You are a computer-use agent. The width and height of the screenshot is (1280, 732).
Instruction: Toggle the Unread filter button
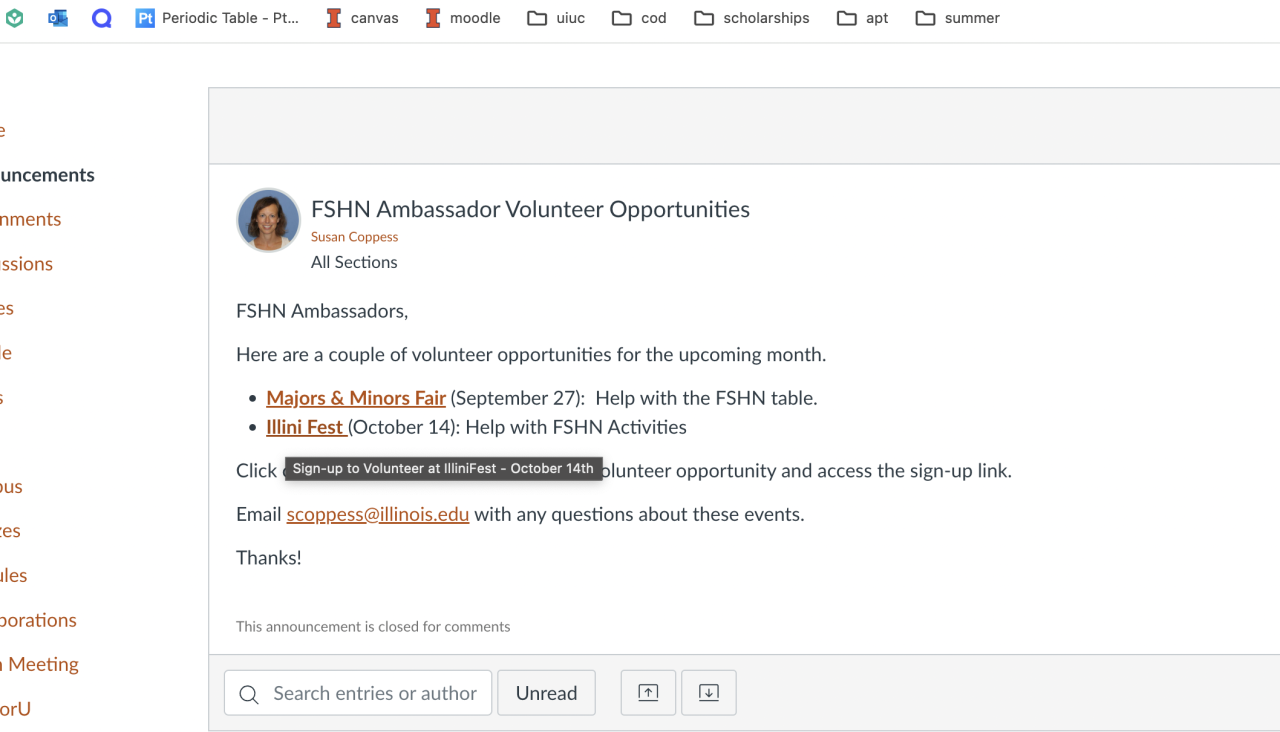[x=546, y=693]
